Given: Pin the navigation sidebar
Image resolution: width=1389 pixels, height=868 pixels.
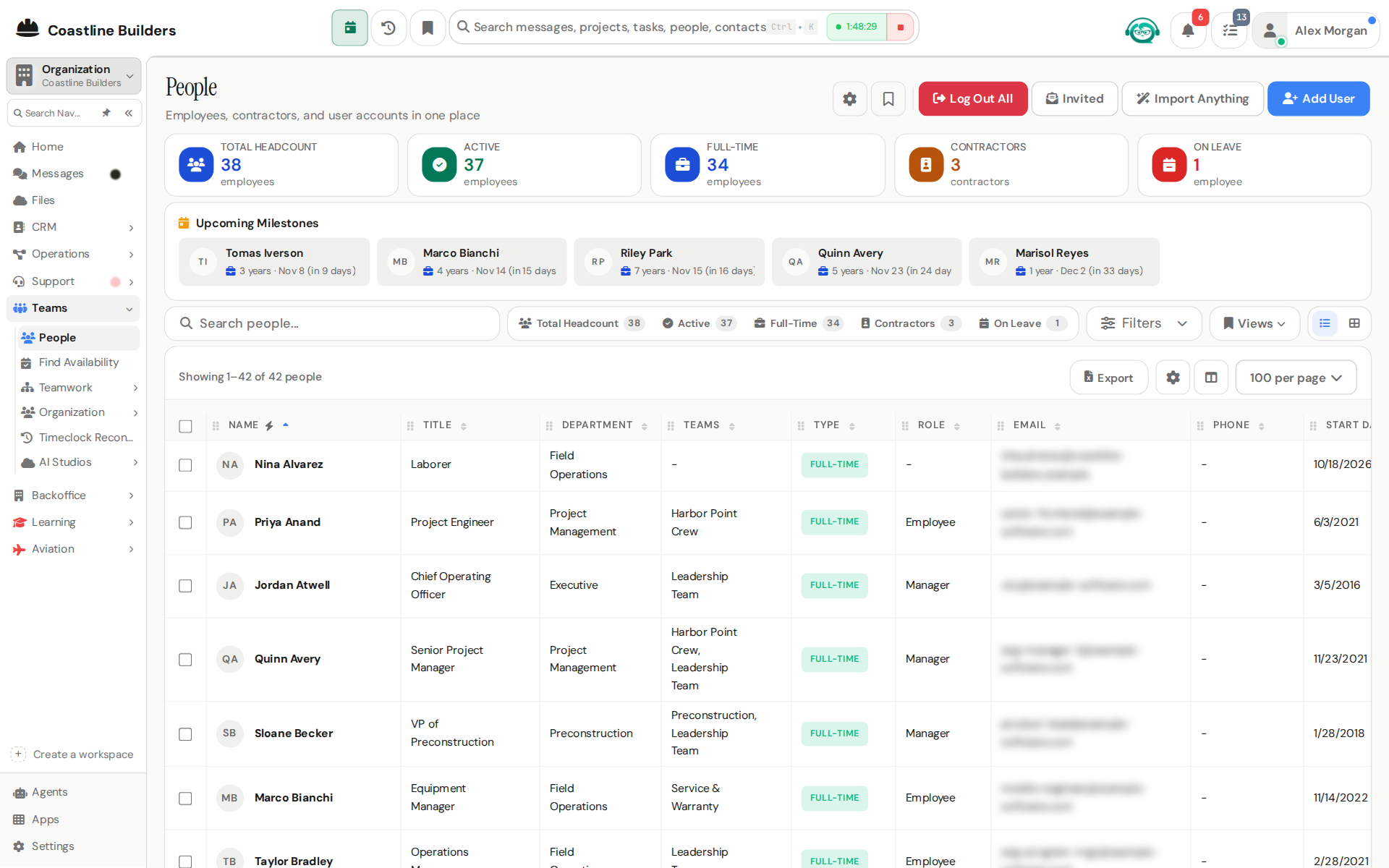Looking at the screenshot, I should [106, 113].
